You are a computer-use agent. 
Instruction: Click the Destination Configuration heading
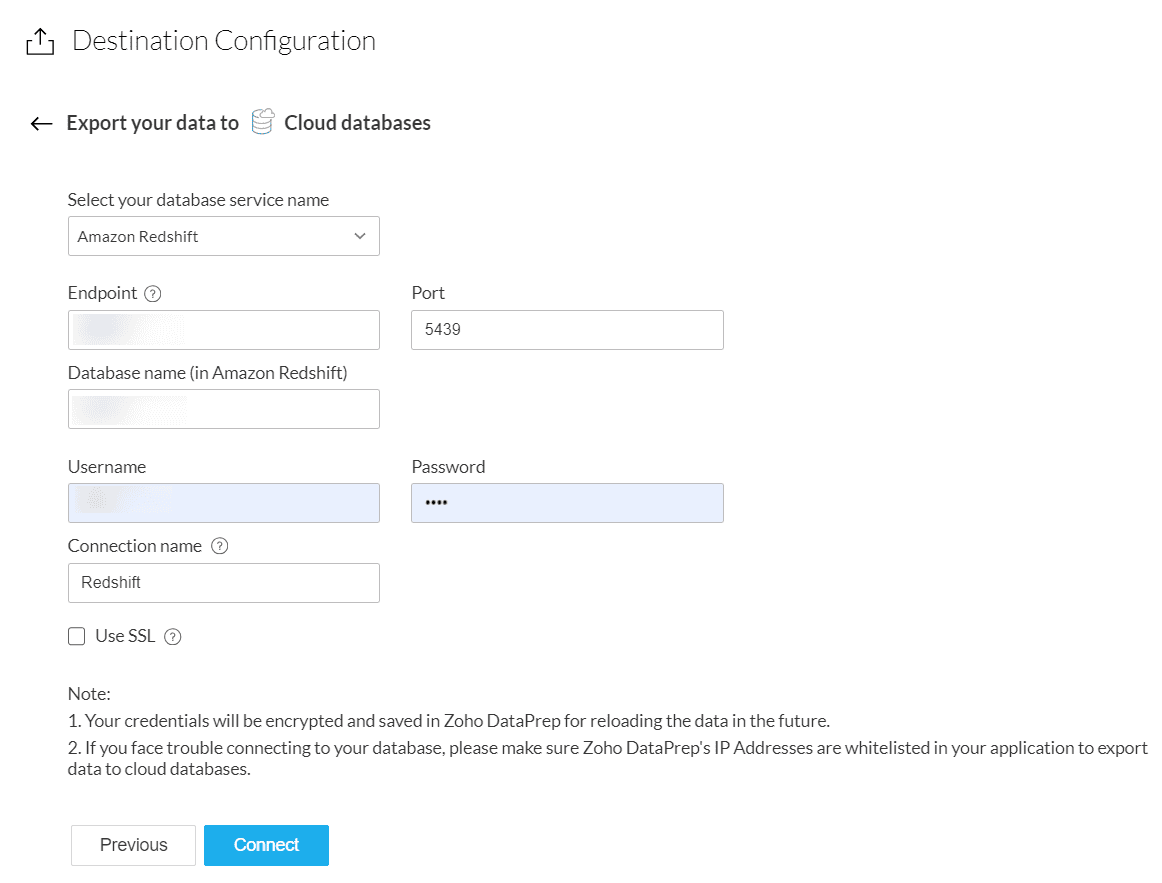[x=224, y=41]
